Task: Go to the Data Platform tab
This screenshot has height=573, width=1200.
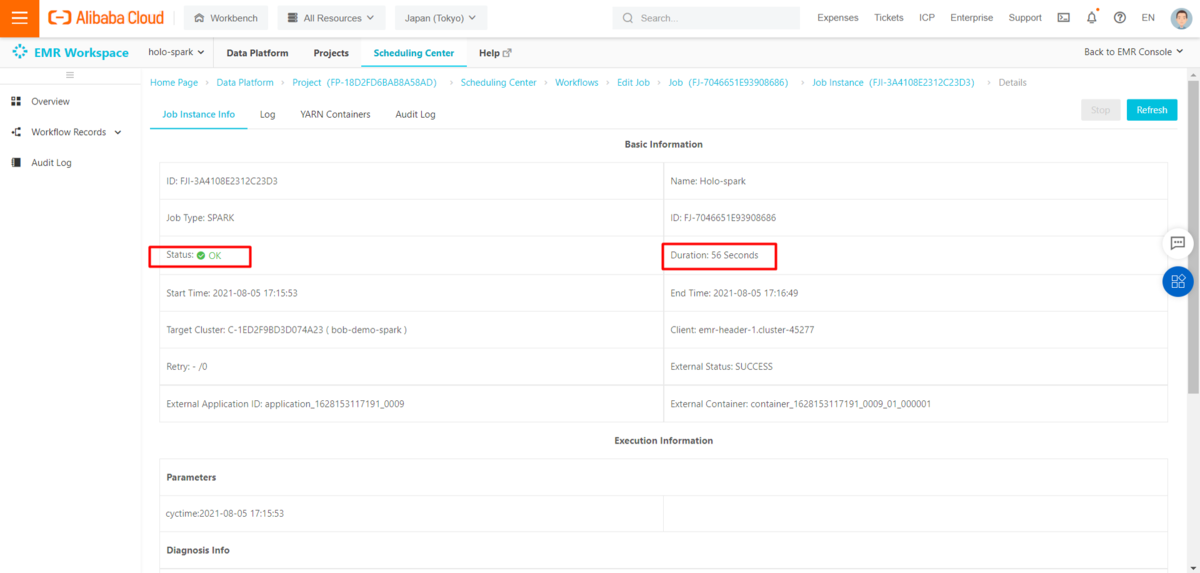Action: 258,53
